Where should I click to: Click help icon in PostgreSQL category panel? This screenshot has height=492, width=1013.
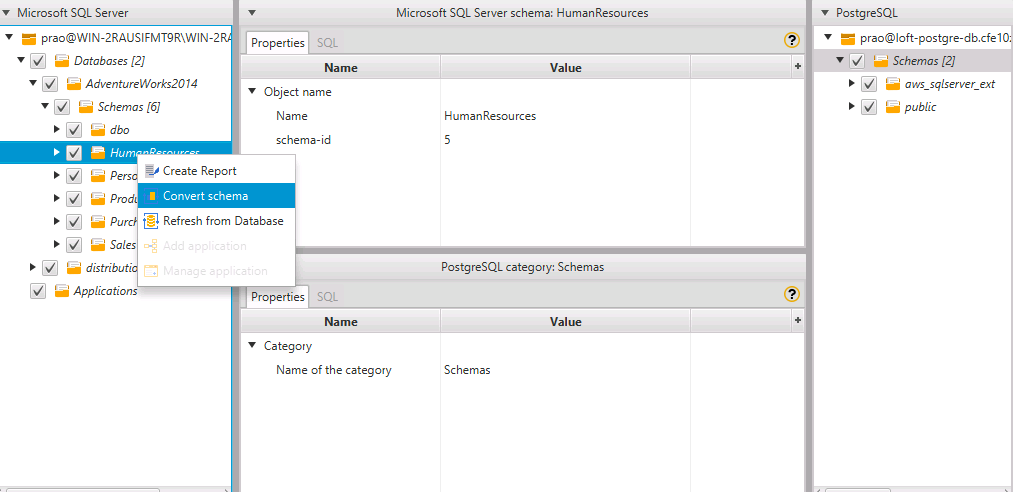tap(791, 294)
